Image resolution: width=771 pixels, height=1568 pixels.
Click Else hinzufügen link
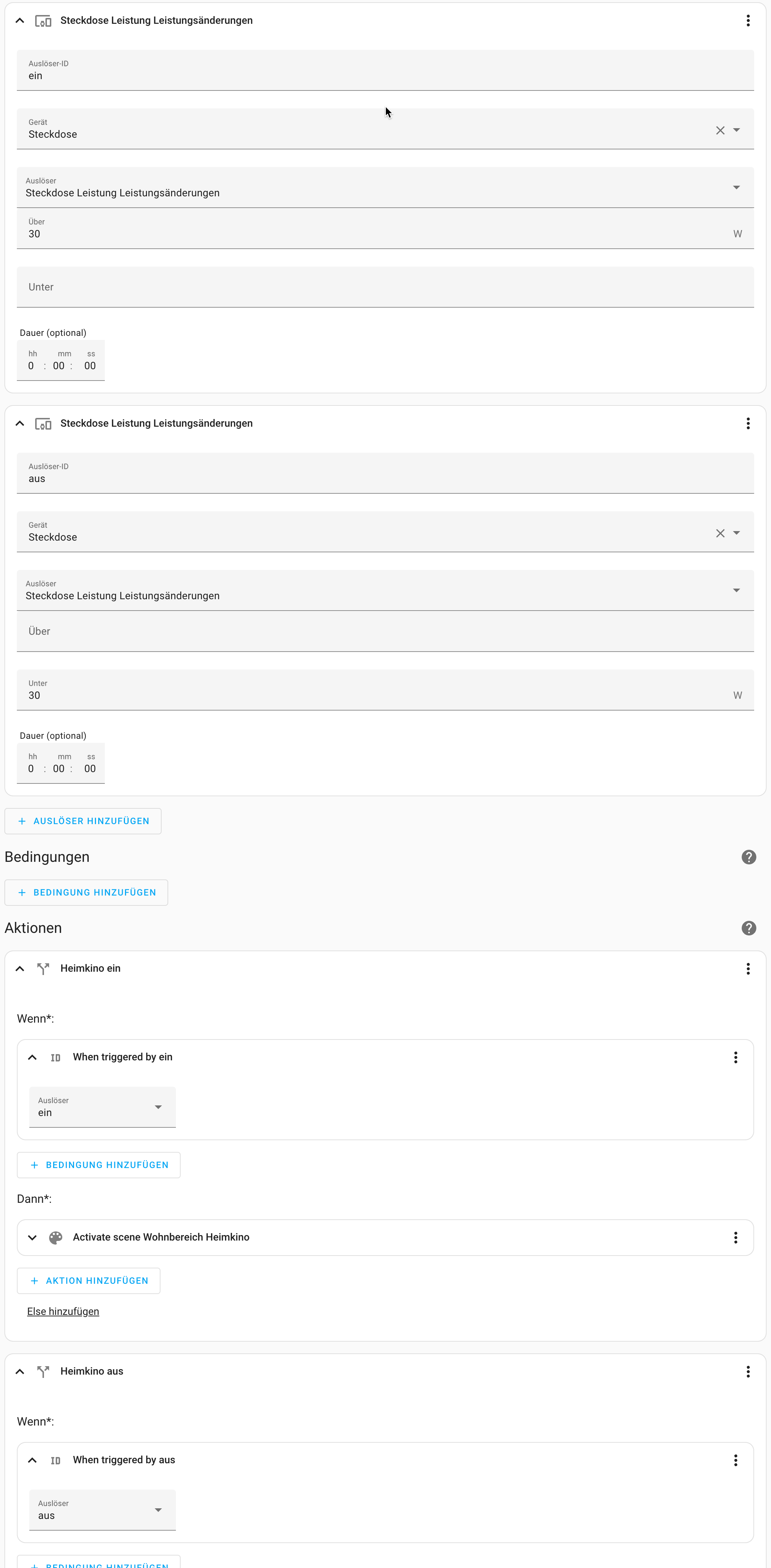pos(63,1312)
